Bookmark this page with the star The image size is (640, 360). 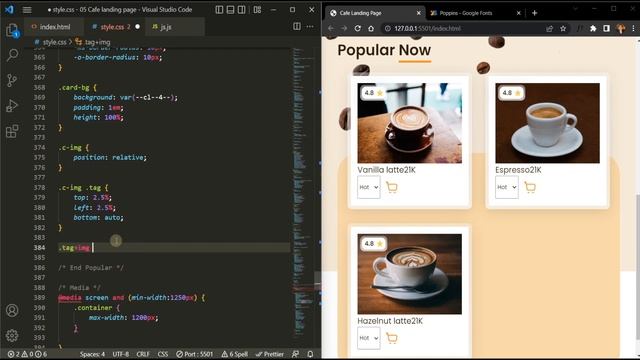coord(563,29)
